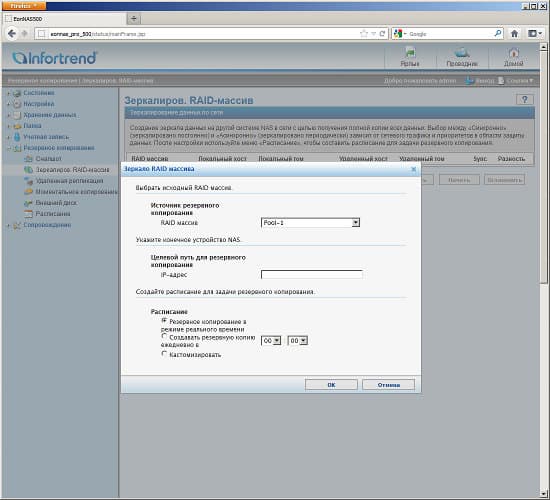550x500 pixels.
Task: Click the Хранение данных storage icon
Action: coord(17,115)
